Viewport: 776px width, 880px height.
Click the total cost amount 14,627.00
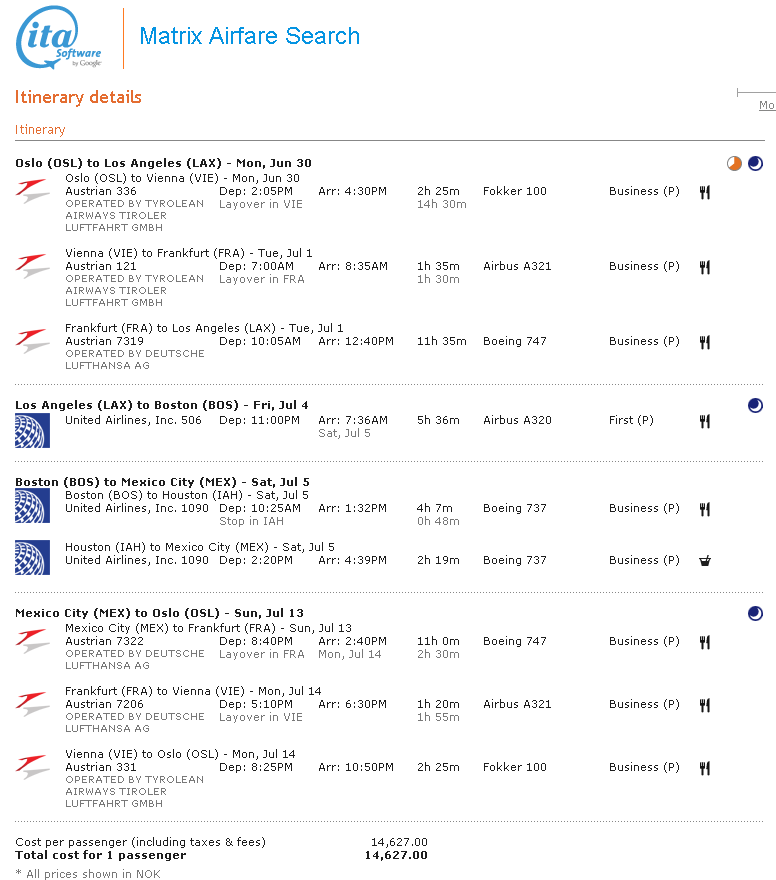pyautogui.click(x=395, y=855)
